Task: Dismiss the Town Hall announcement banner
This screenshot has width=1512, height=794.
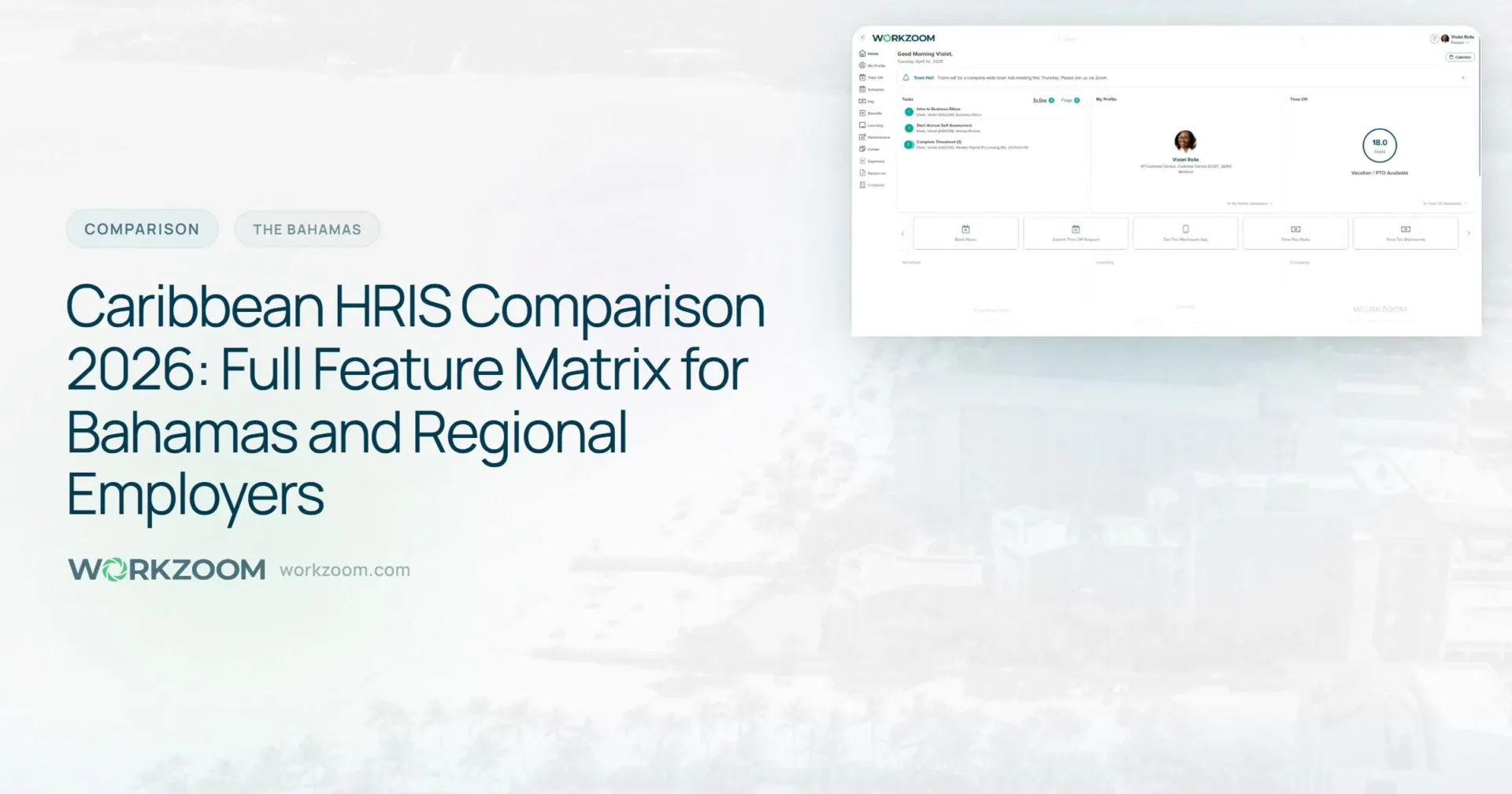Action: point(1463,77)
